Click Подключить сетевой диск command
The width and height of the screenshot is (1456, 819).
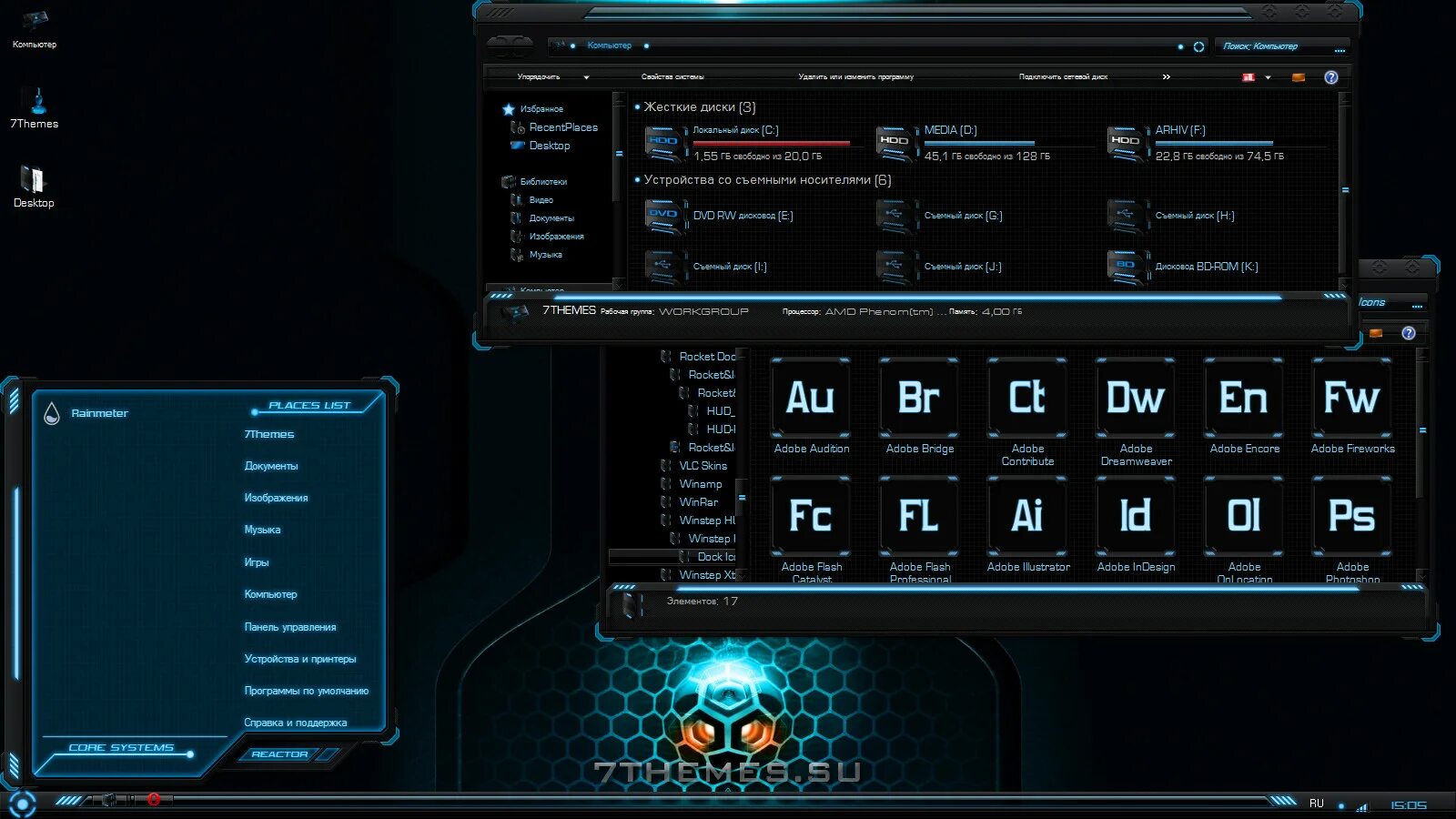tap(1063, 77)
